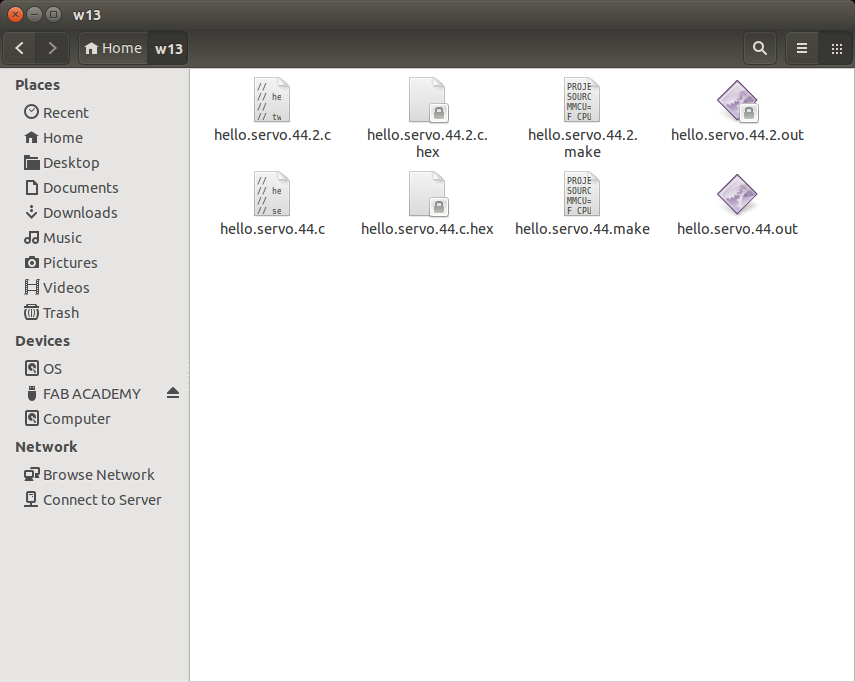This screenshot has width=855, height=682.
Task: Select hello.servo.44.2.c.hex file icon
Action: [429, 100]
